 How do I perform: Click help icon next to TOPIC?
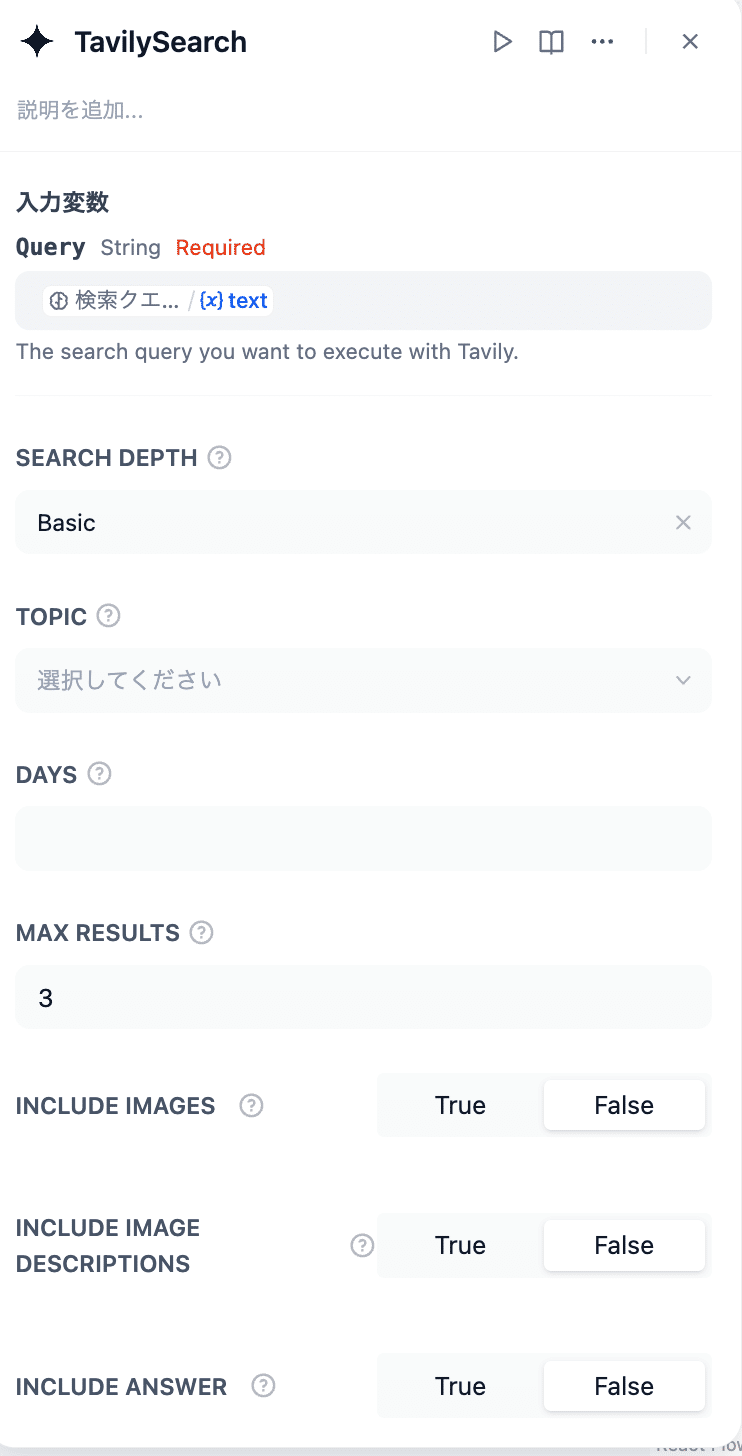tap(108, 616)
